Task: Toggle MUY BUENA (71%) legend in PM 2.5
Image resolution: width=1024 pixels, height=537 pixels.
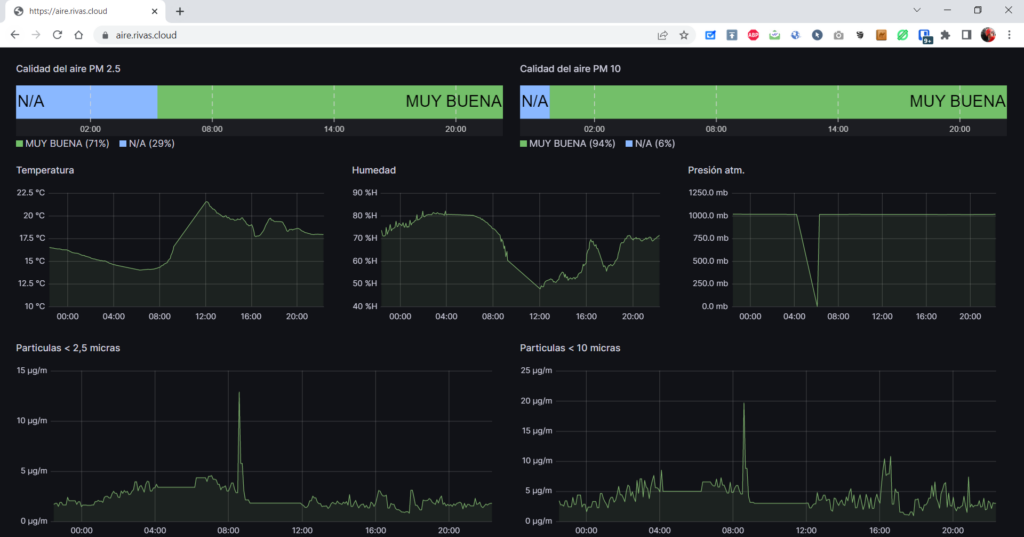Action: (63, 144)
